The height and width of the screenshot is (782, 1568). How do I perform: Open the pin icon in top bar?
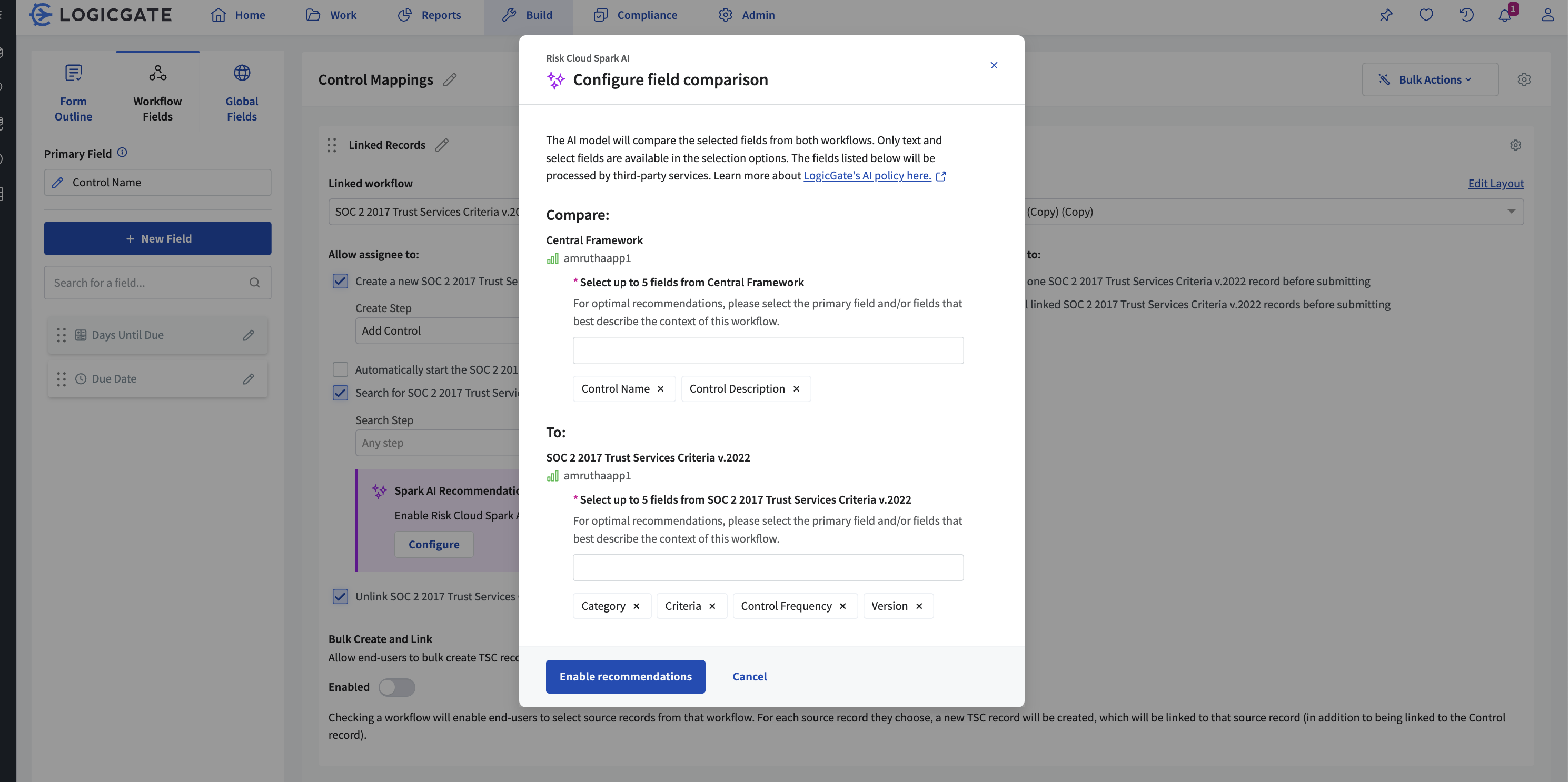1386,15
